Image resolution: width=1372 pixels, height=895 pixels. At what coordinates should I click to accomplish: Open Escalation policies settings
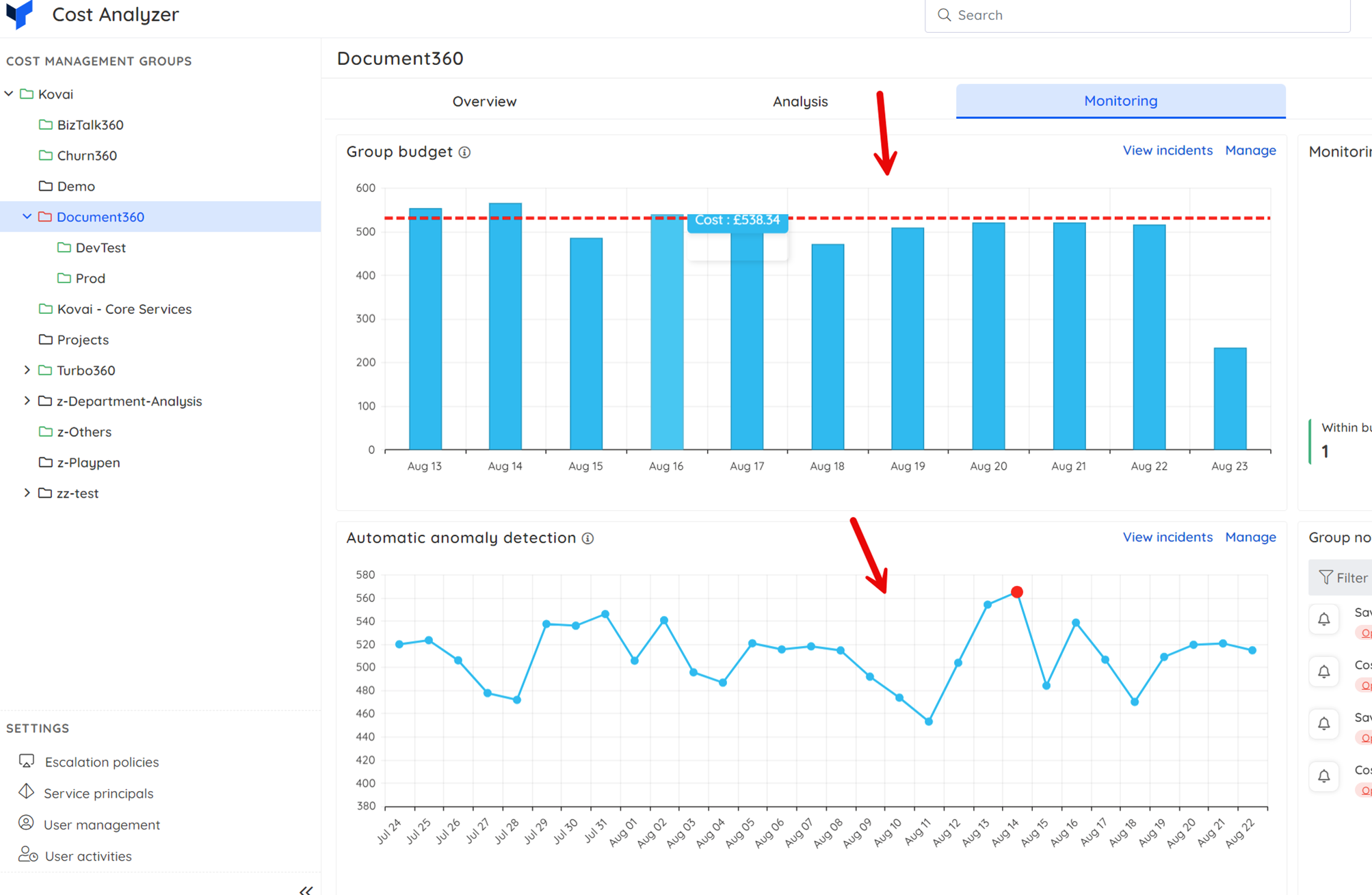pos(102,762)
